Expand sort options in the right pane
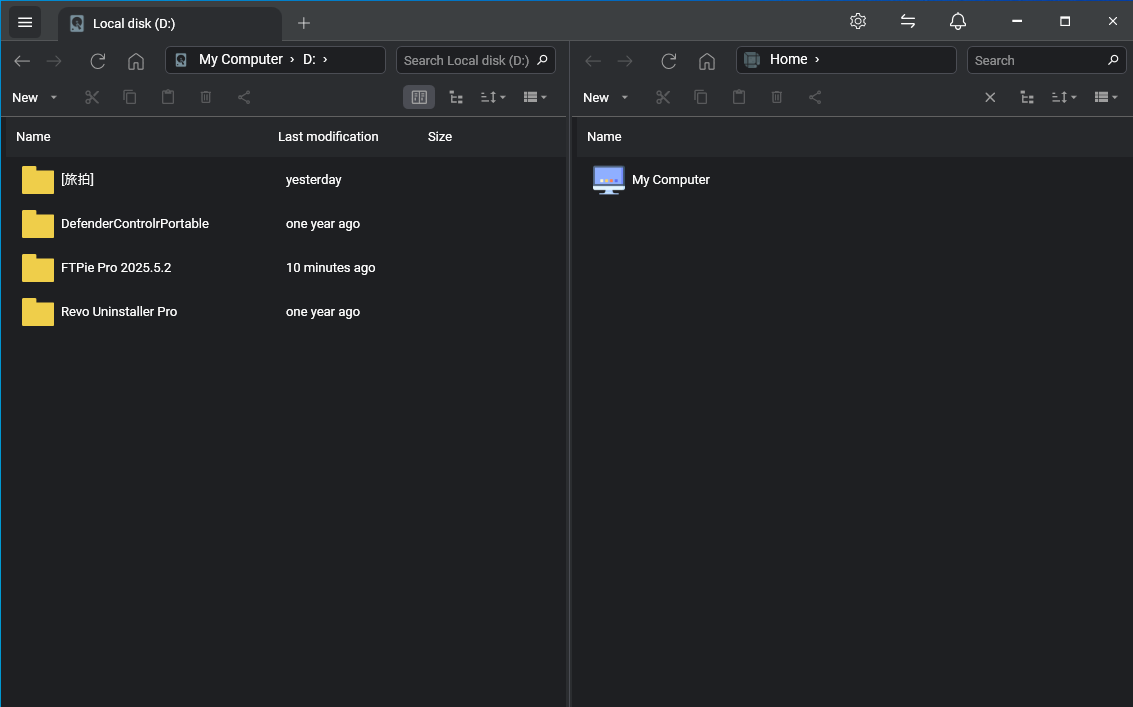The image size is (1133, 707). (1065, 97)
